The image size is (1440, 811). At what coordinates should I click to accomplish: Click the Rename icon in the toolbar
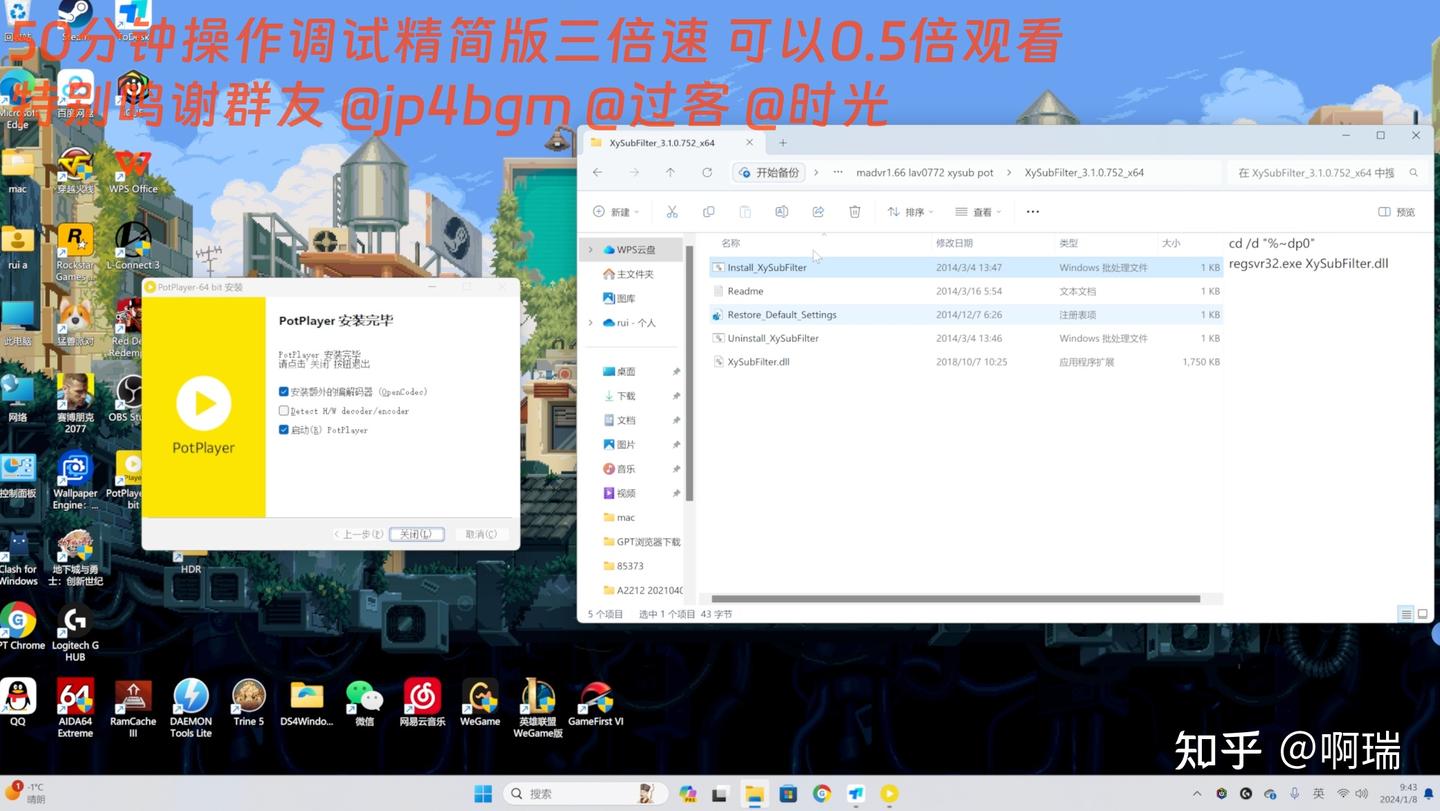781,211
